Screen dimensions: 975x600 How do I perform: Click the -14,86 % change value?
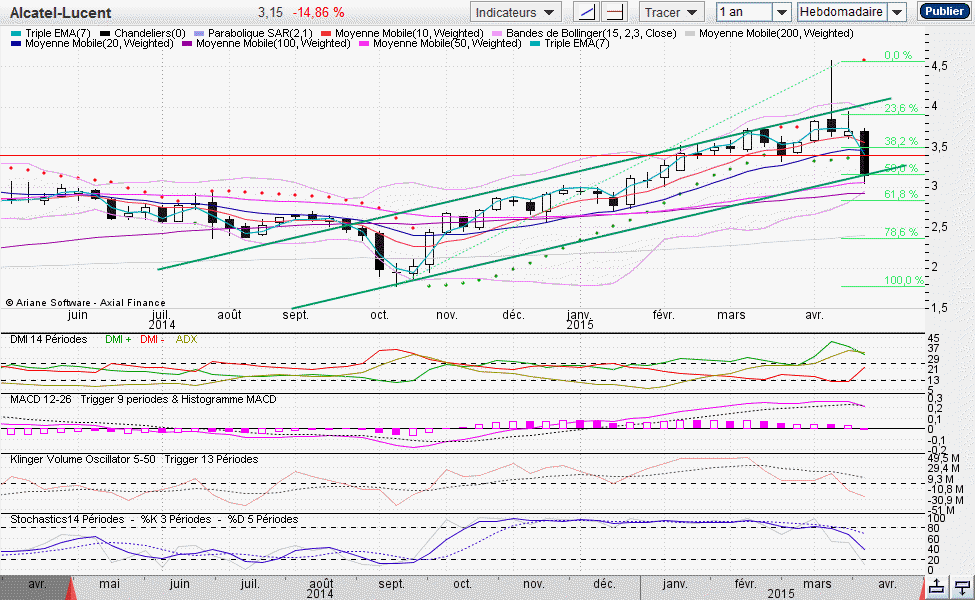(319, 12)
